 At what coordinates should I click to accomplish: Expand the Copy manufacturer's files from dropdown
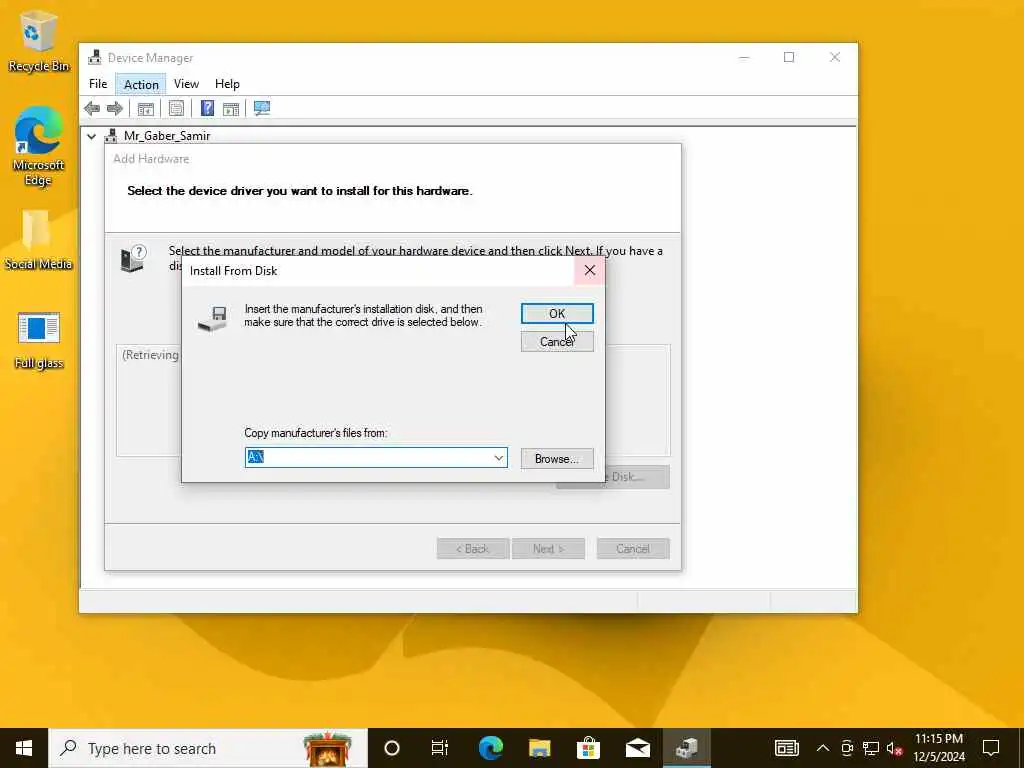click(x=499, y=458)
